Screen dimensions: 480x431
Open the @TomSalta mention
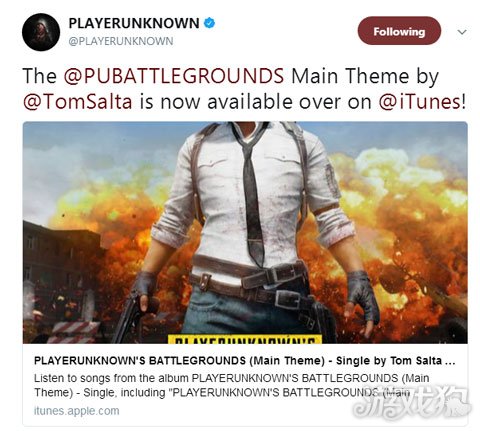pos(78,101)
